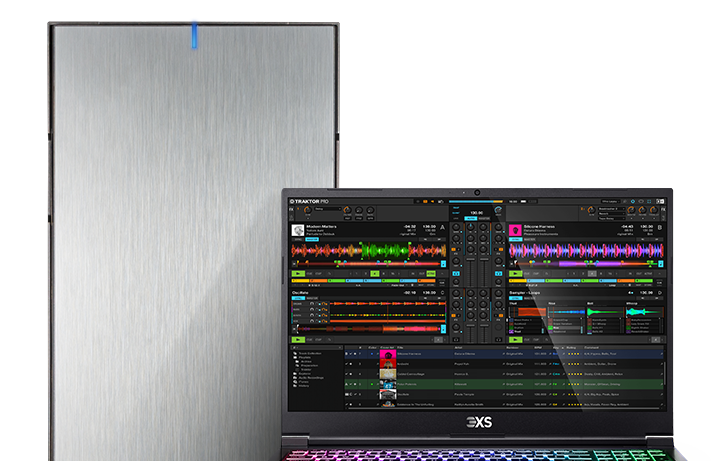
Task: Toggle the blue headphone cue button for channel A
Action: [456, 274]
